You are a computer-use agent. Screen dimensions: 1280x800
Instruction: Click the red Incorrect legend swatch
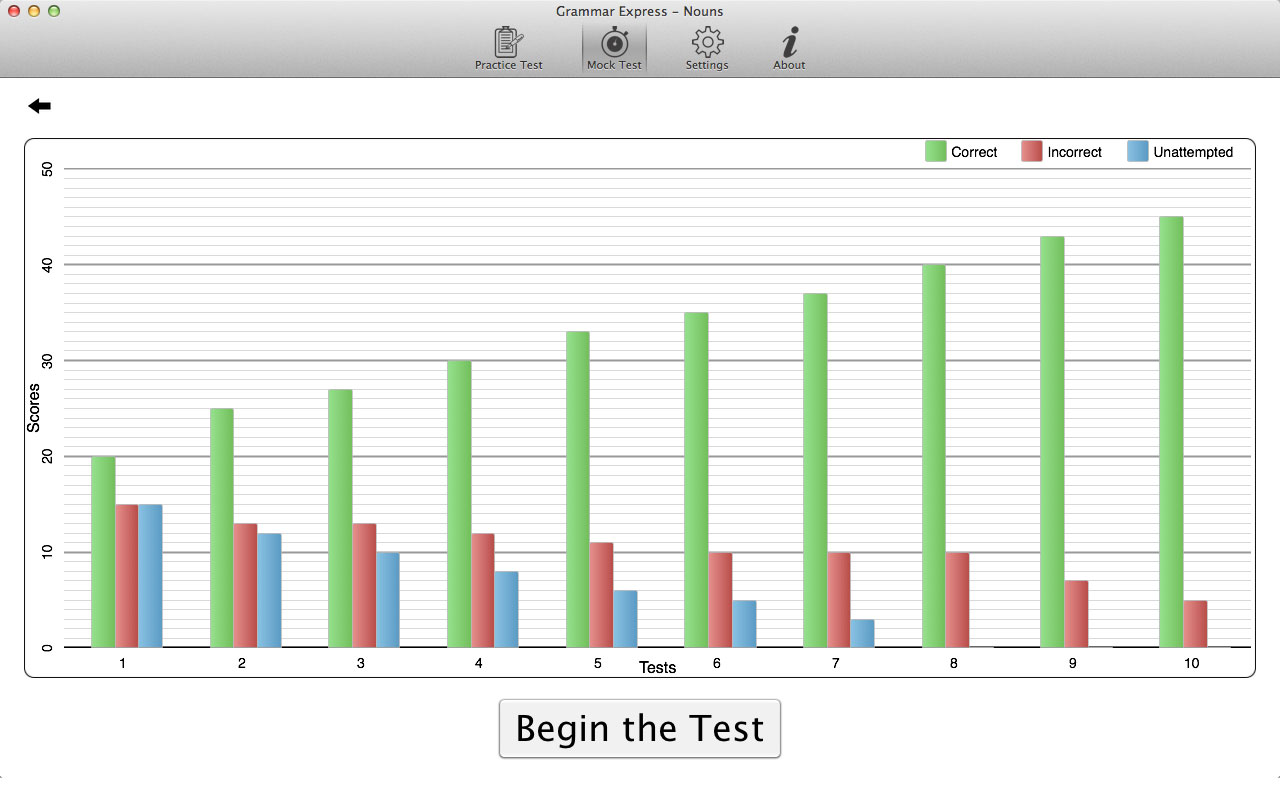tap(1032, 152)
